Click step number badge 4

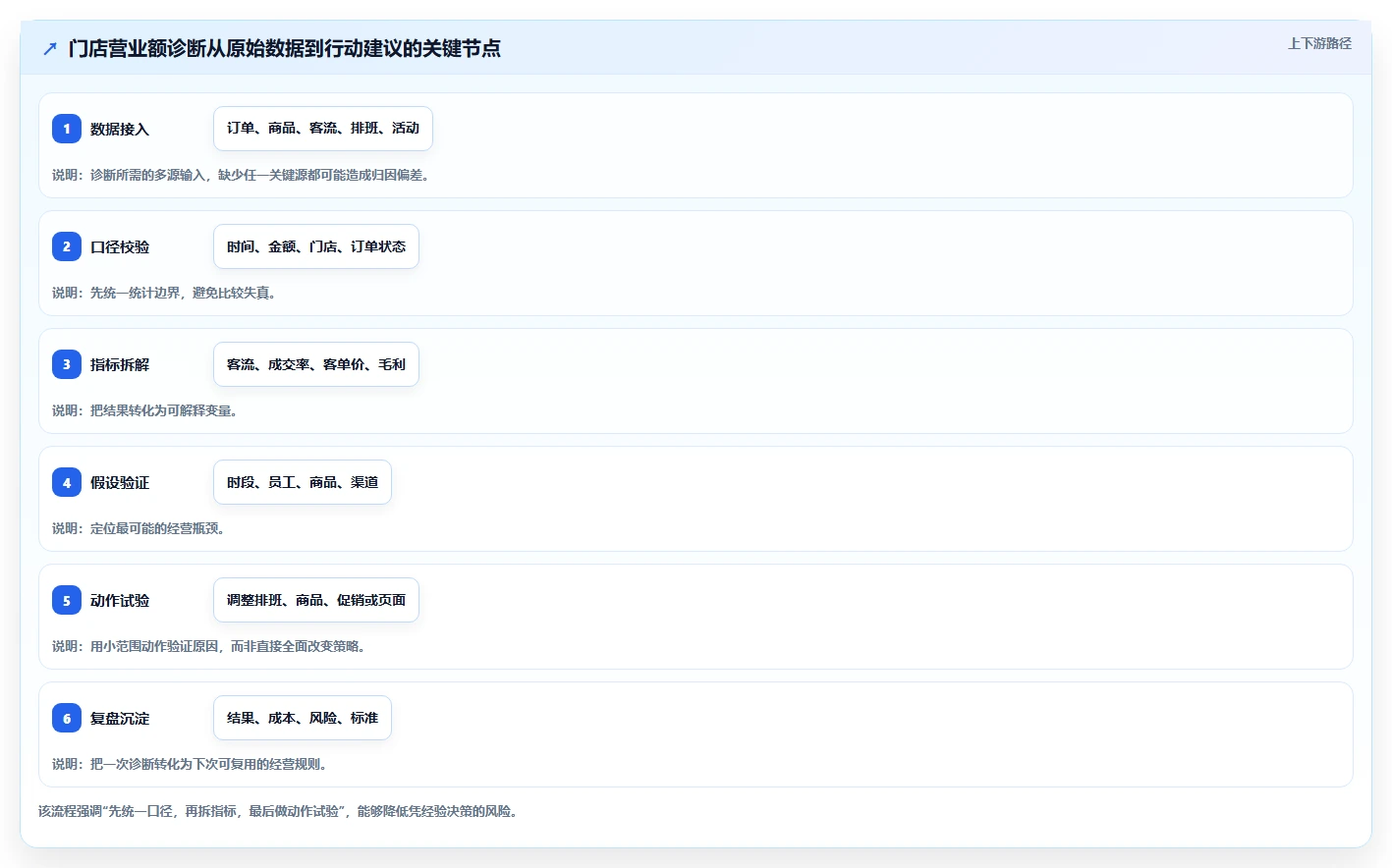click(67, 482)
